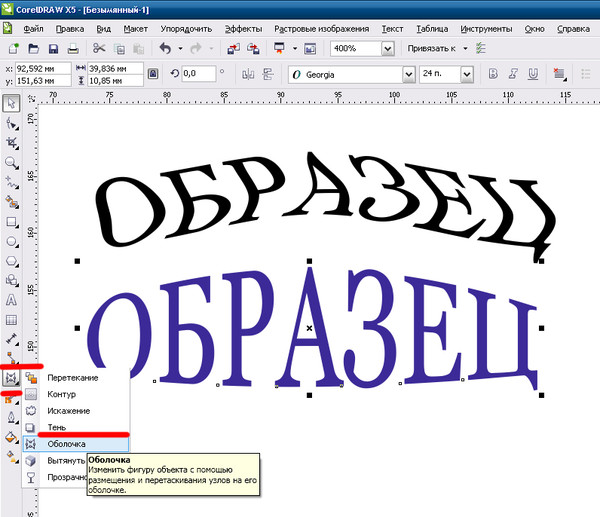Click the blue ОБРАЗЕЦ text object
Viewport: 600px width, 517px height.
(x=312, y=329)
